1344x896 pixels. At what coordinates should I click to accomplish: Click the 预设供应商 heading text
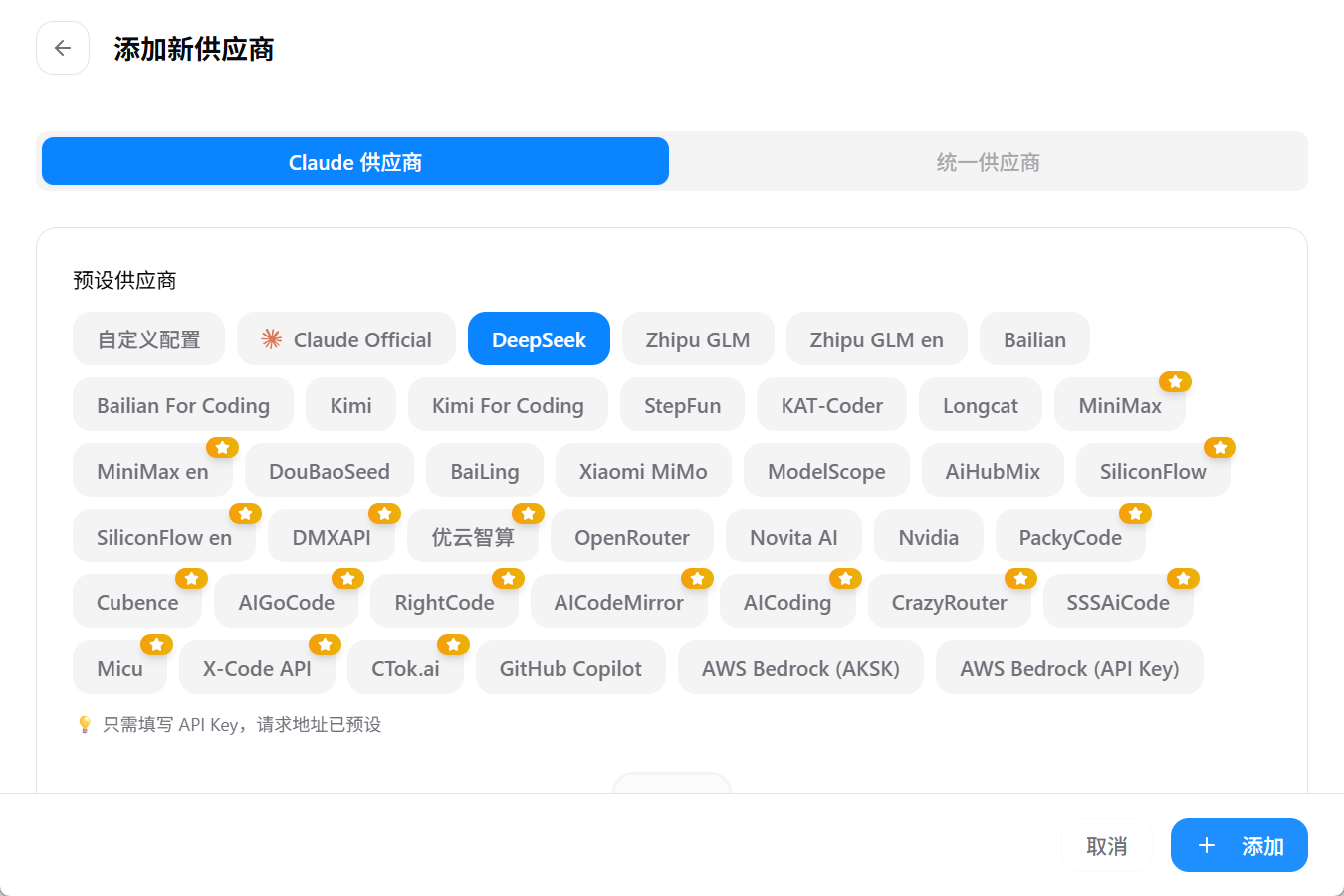[x=124, y=280]
